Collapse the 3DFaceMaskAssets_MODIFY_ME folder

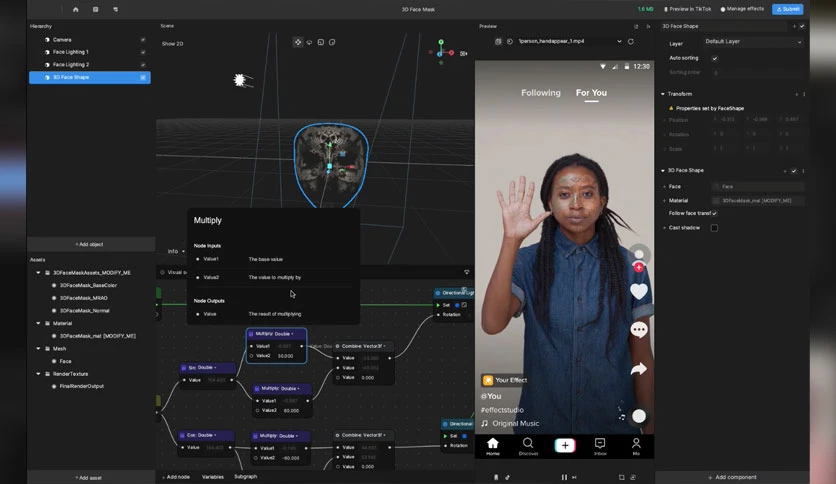coord(38,272)
